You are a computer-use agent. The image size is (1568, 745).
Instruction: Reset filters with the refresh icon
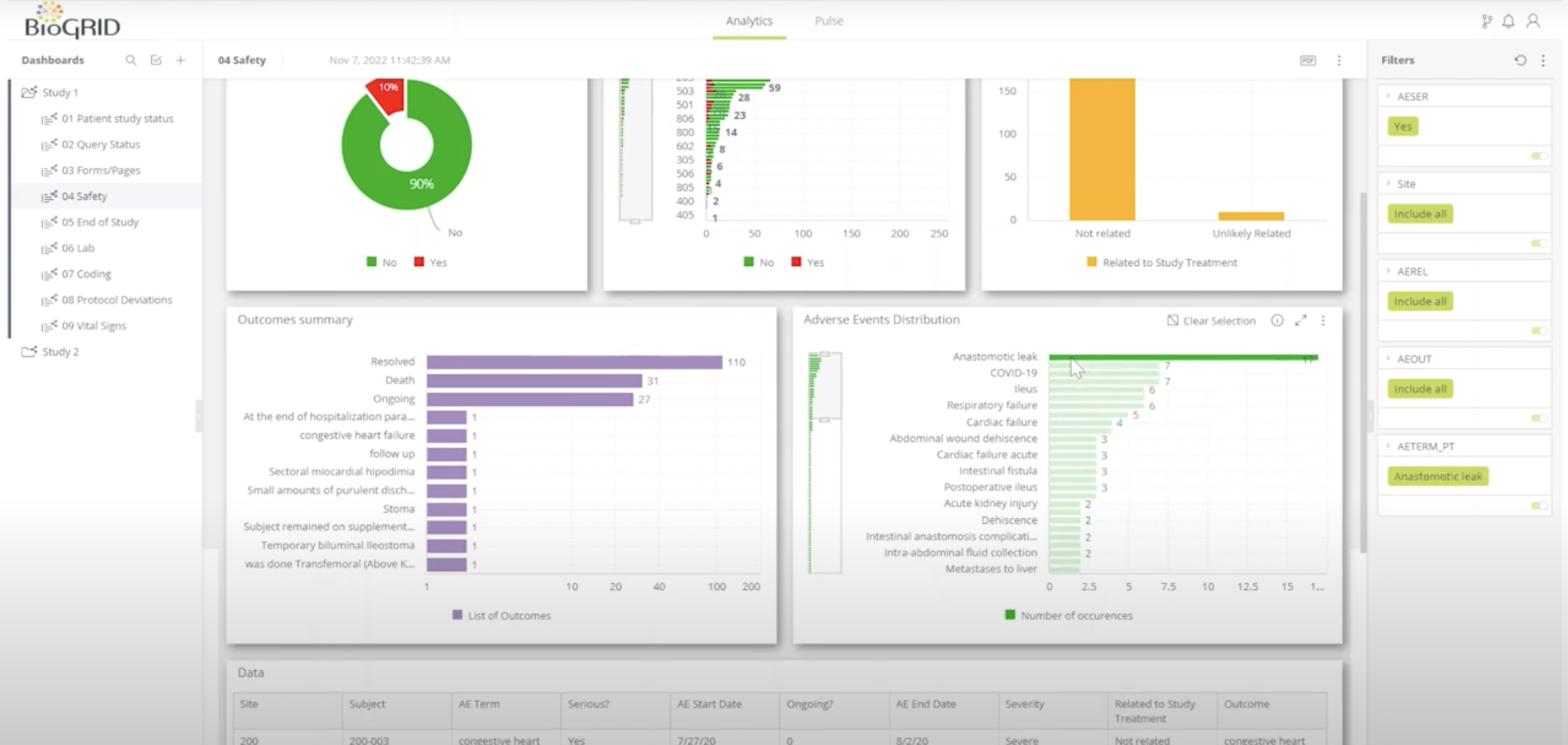[x=1520, y=60]
